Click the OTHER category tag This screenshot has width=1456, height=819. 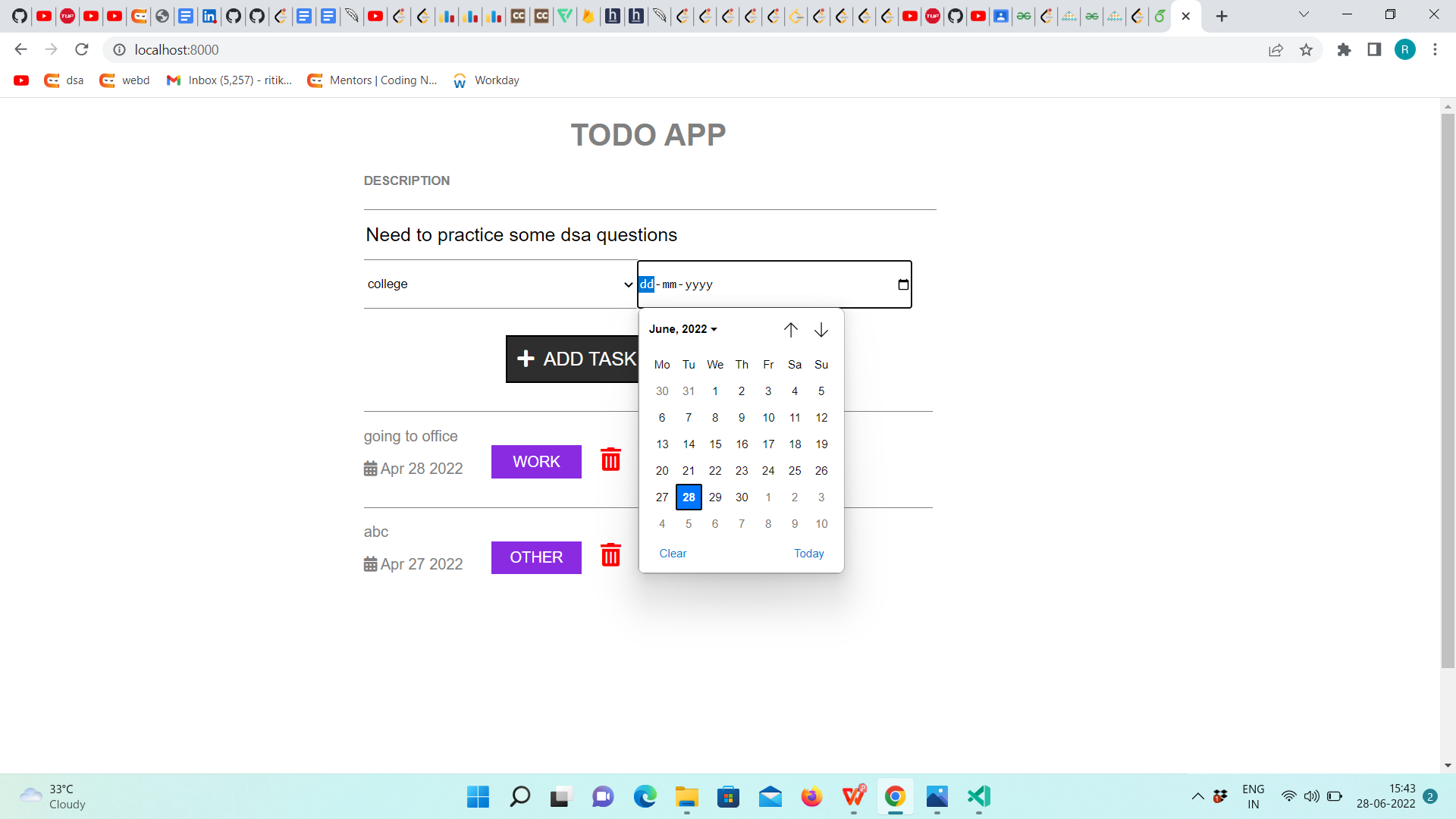coord(536,557)
